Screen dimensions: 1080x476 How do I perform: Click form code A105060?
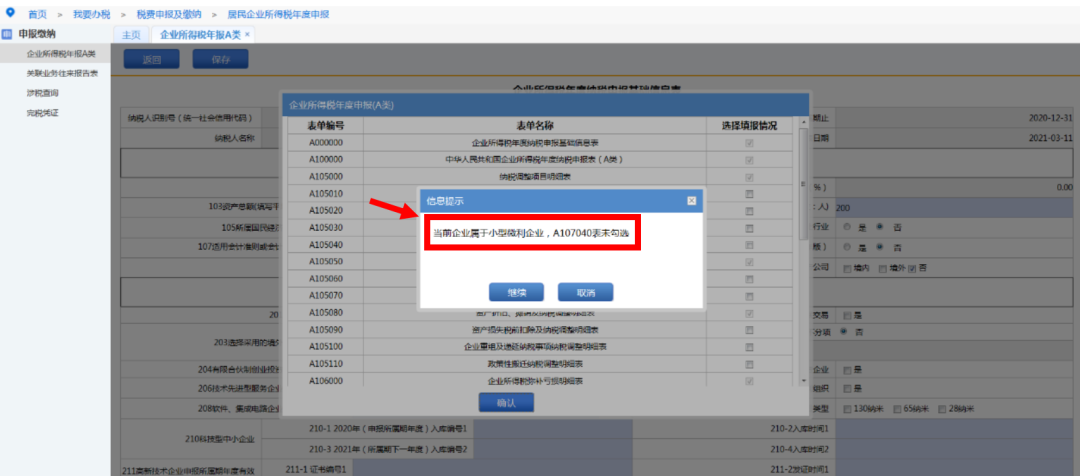pos(326,279)
